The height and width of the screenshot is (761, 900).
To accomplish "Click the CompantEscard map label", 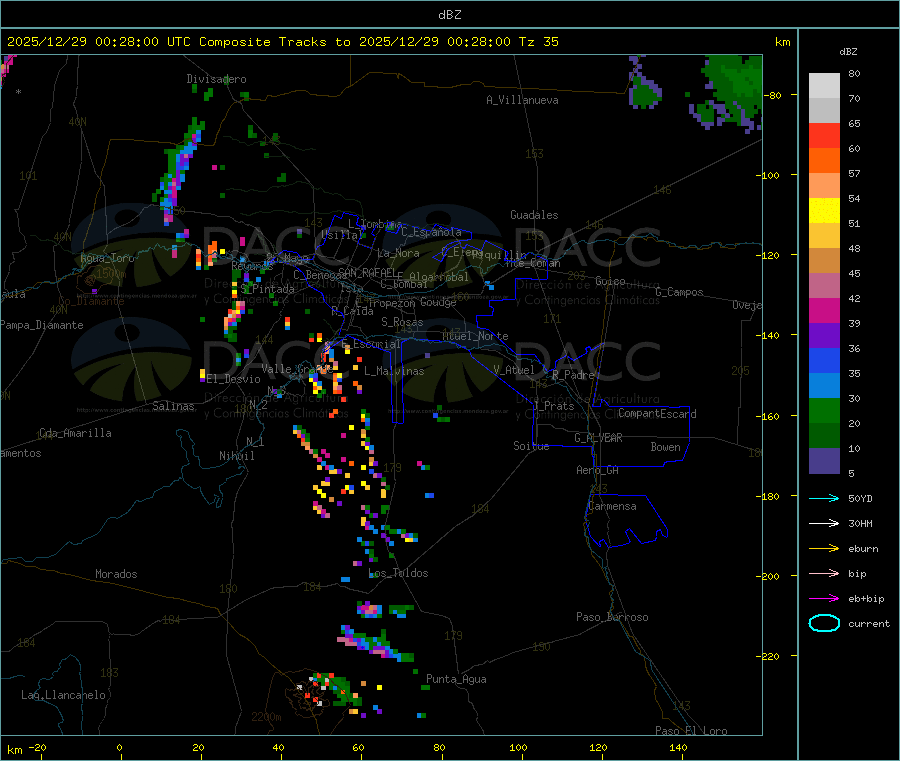I will 657,413.
